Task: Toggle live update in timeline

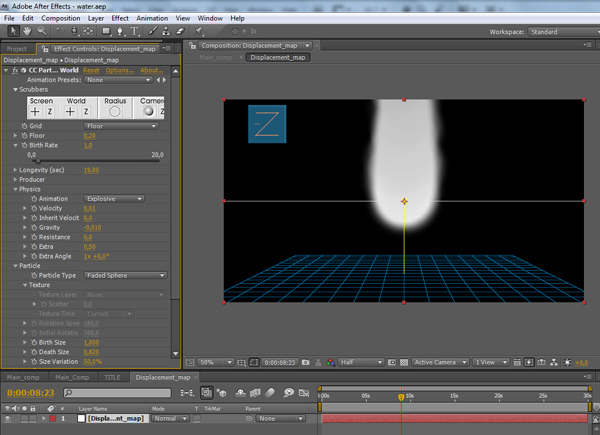Action: [207, 393]
